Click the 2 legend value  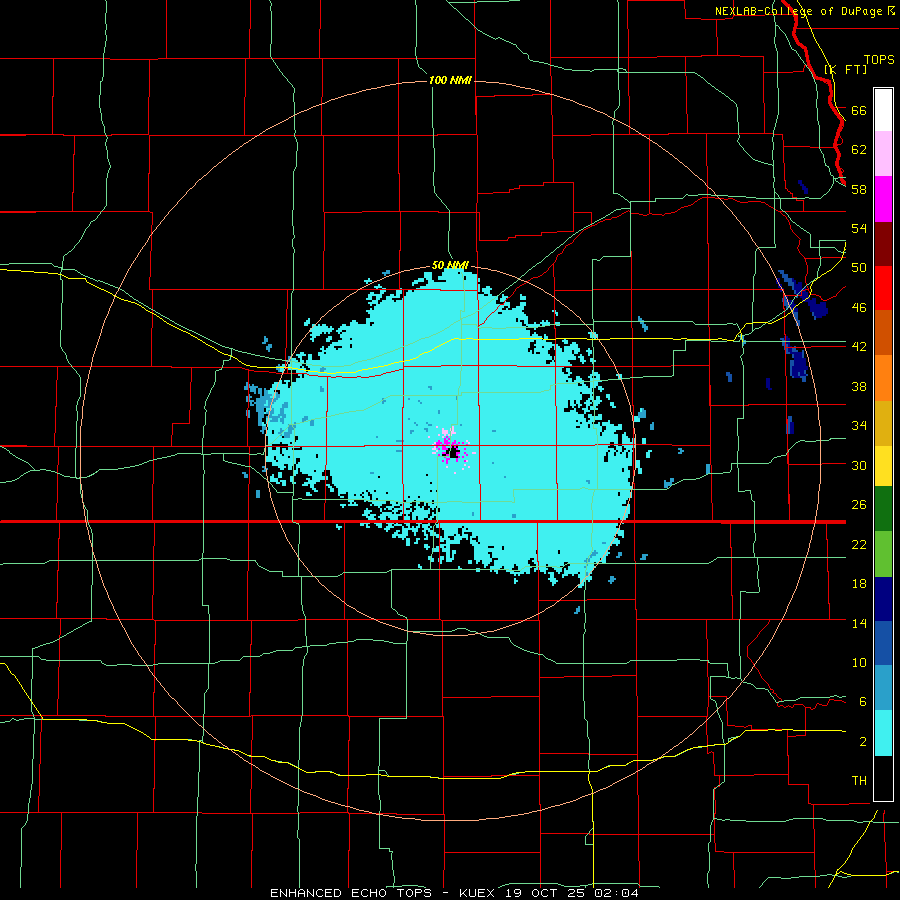[x=863, y=742]
